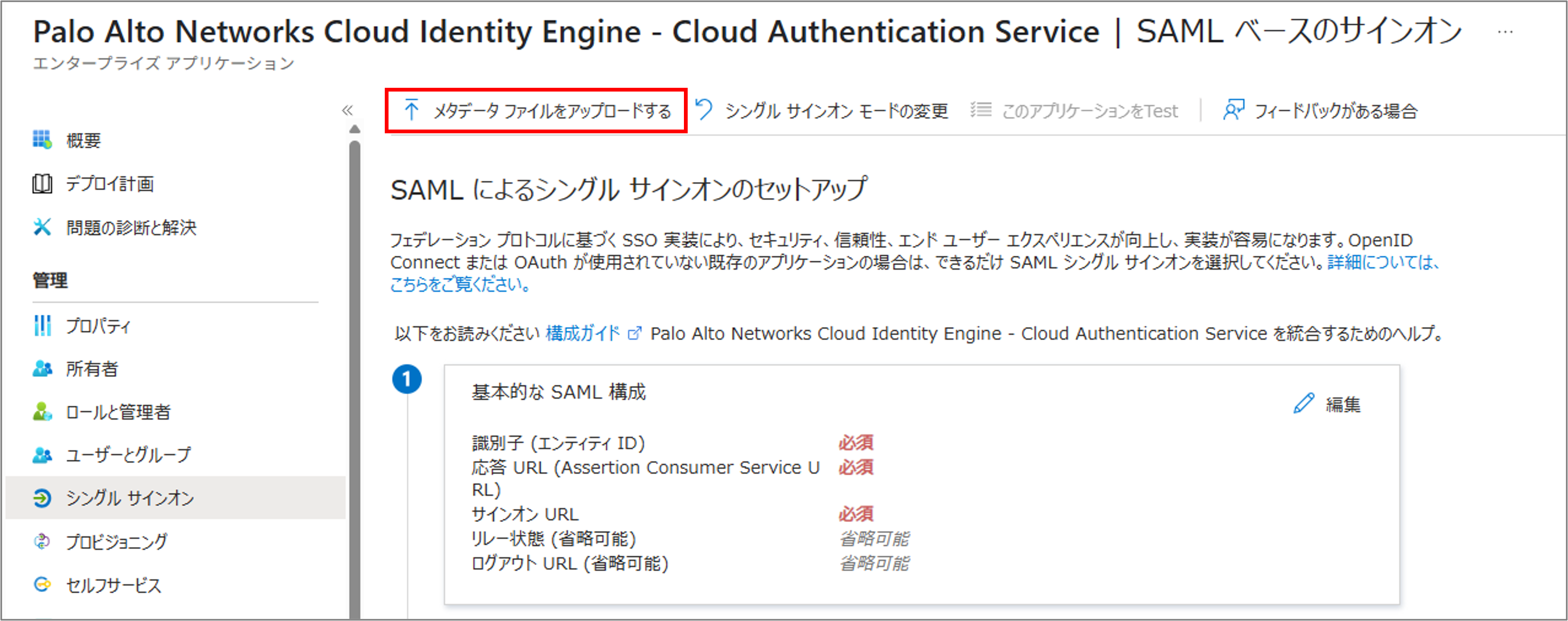Click the sidebar scroll up arrow
This screenshot has height=621, width=1568.
355,129
